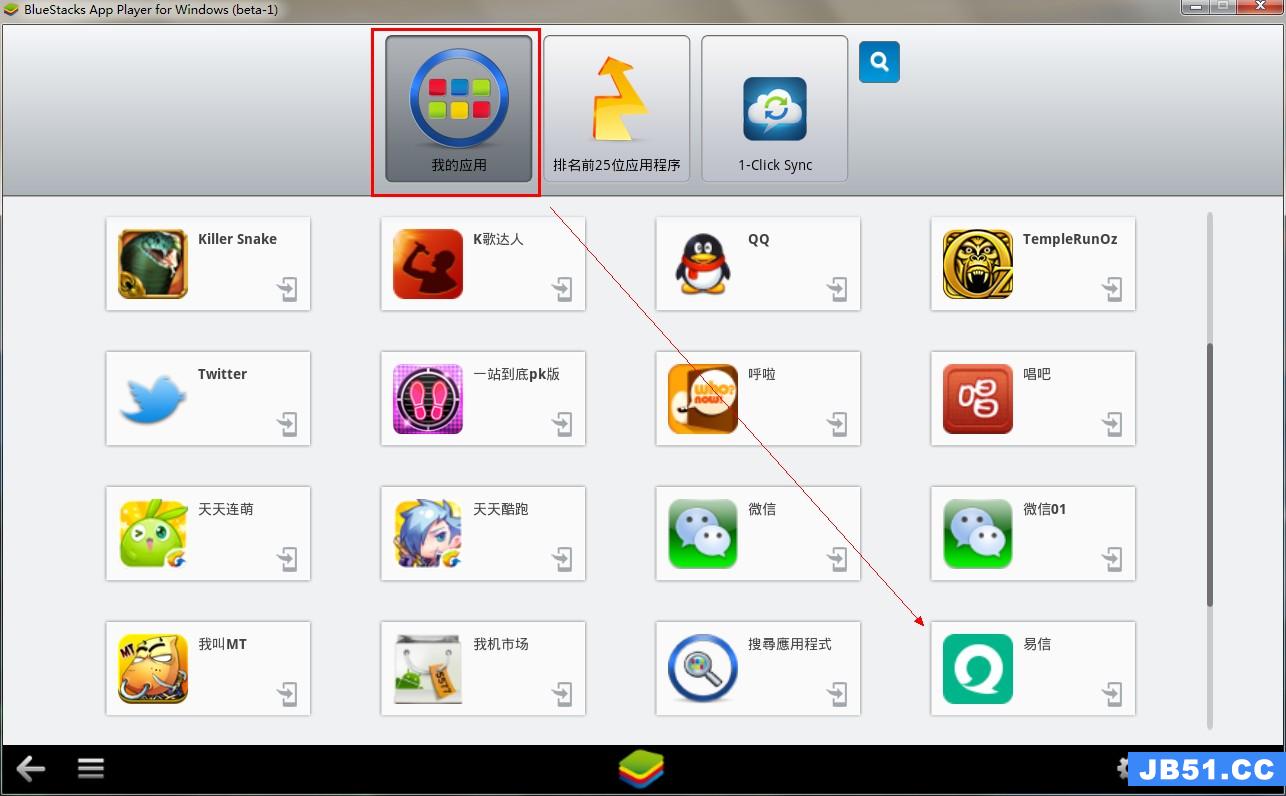This screenshot has width=1286, height=796.
Task: Launch the 易信 app icon
Action: (x=978, y=669)
